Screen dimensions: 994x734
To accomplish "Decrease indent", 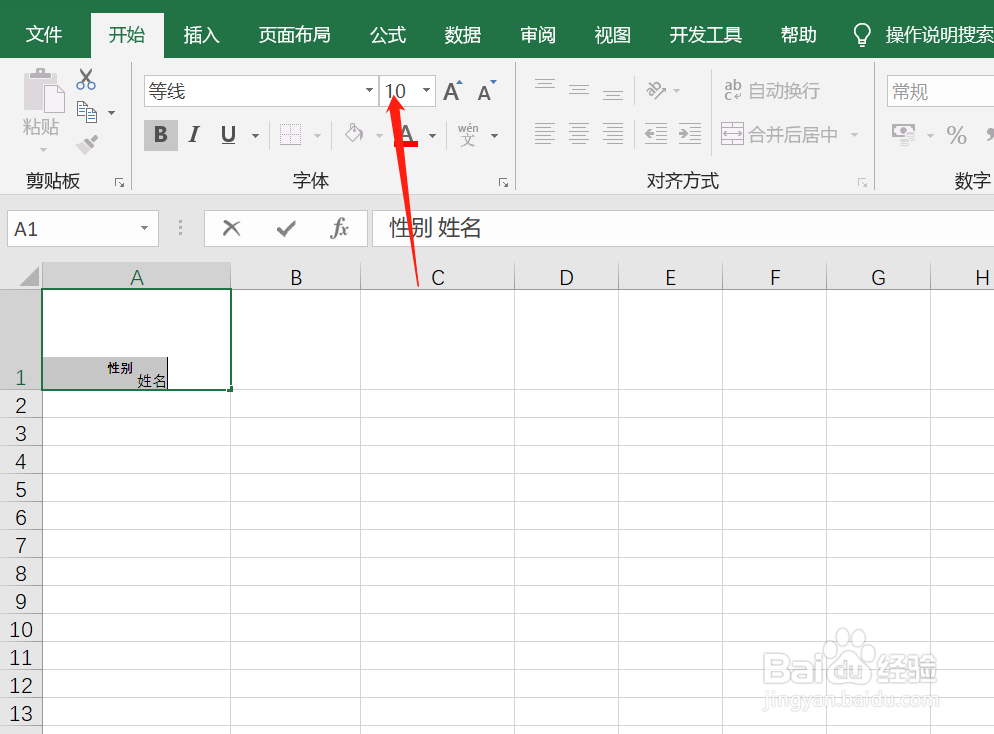I will coord(656,134).
